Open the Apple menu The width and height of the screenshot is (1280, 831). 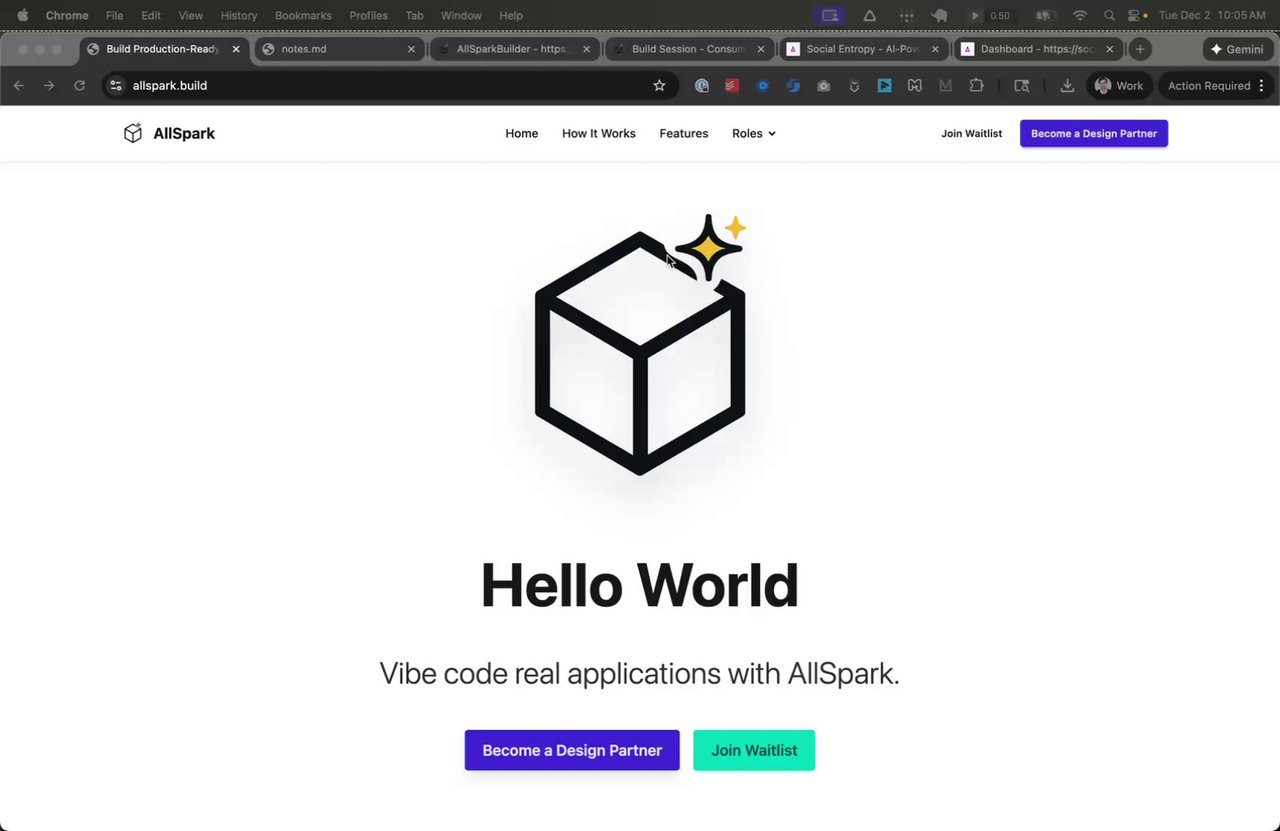(x=23, y=15)
